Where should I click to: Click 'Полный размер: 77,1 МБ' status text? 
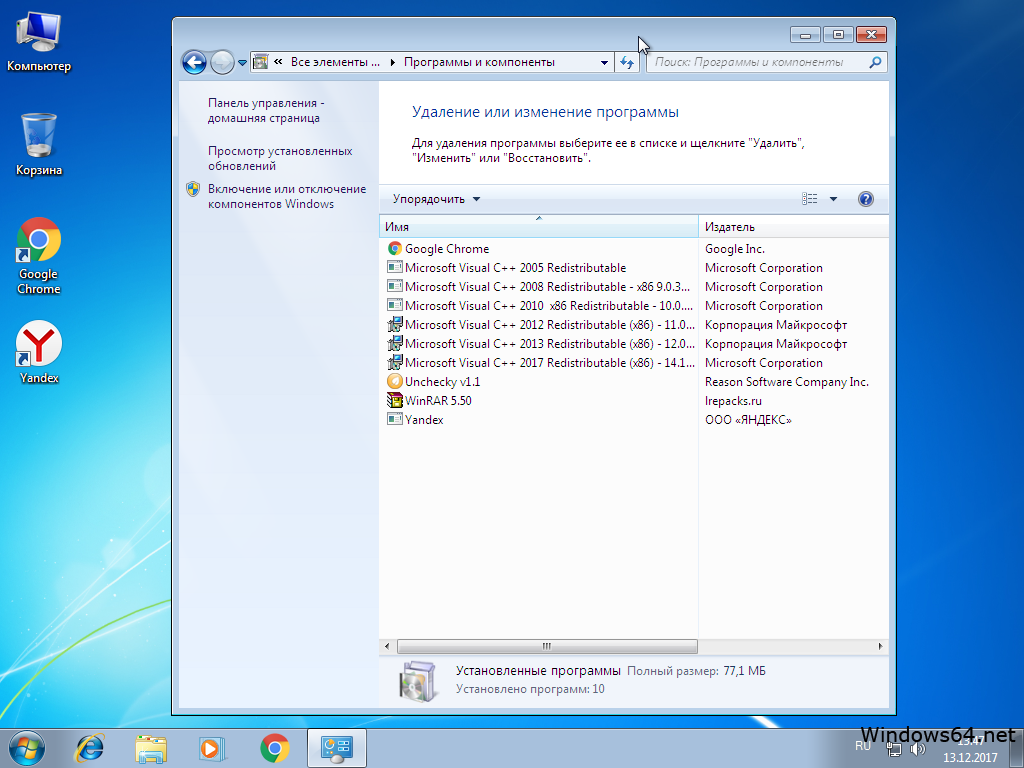tap(696, 671)
